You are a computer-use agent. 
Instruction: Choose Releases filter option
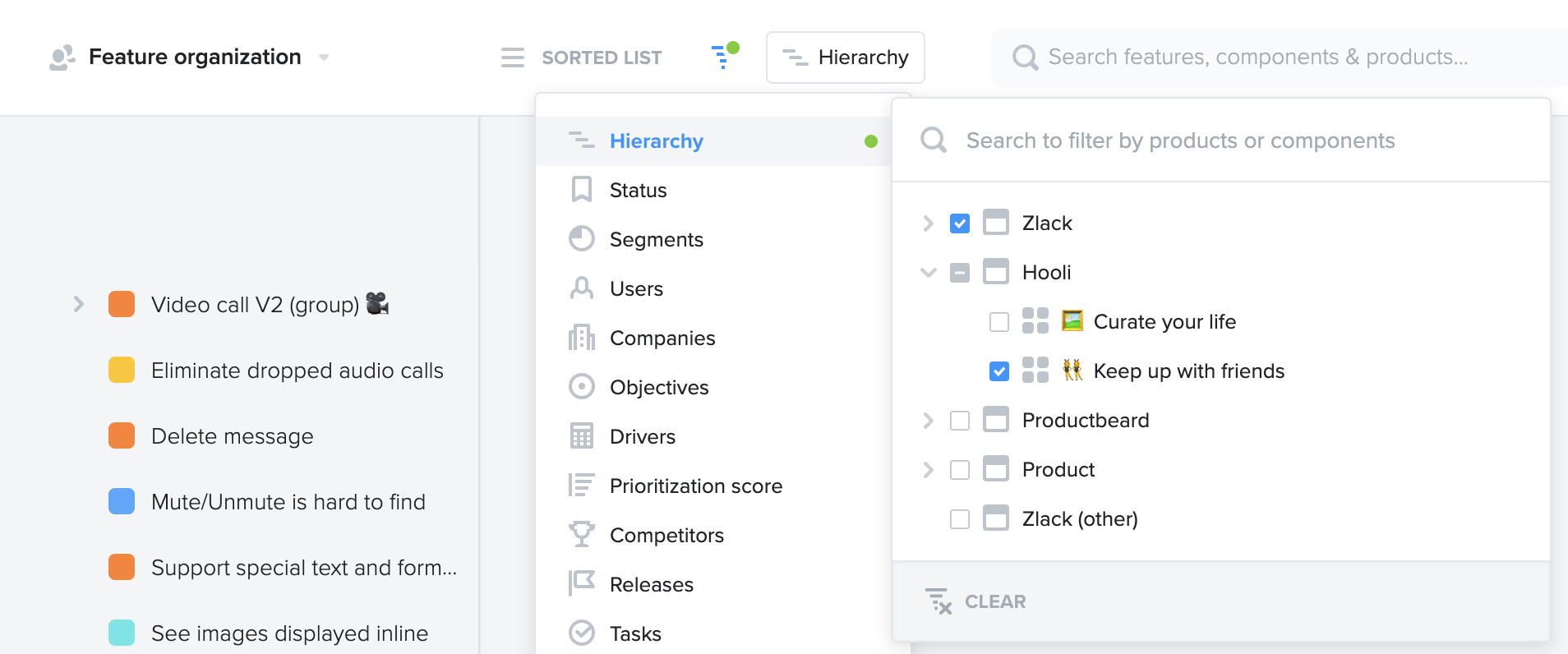click(x=714, y=585)
